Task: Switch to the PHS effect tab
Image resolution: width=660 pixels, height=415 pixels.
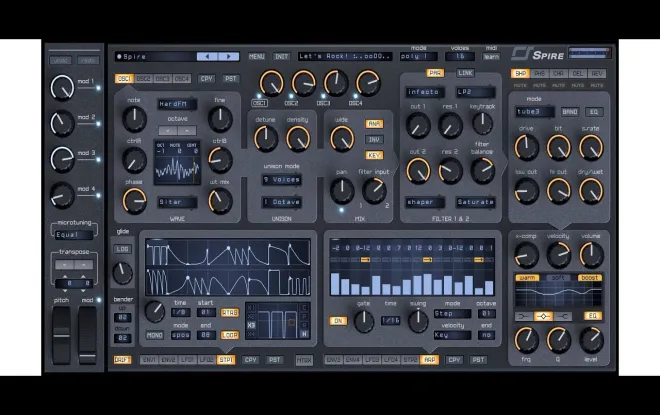Action: pyautogui.click(x=539, y=74)
